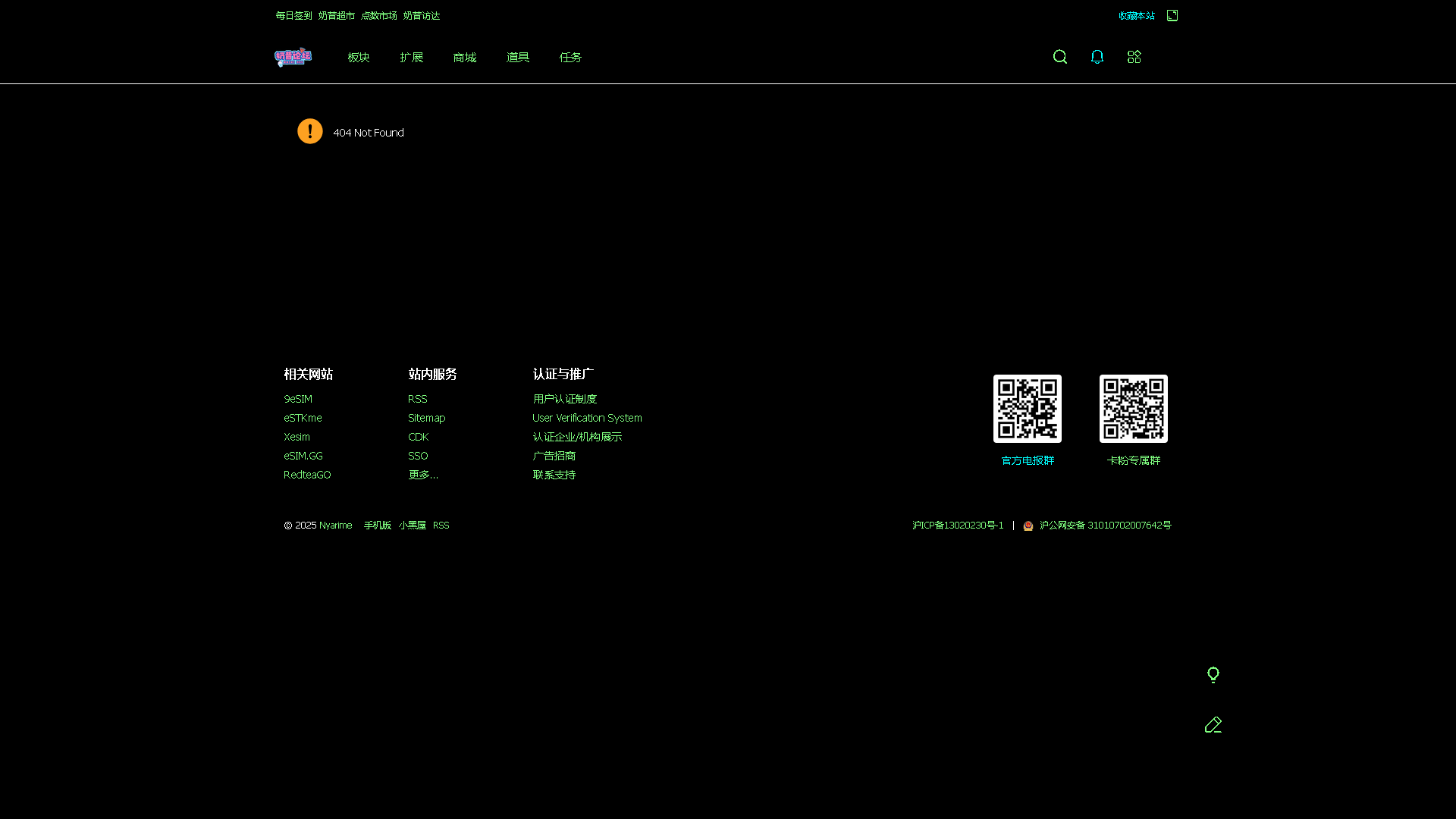Expand 更多... under 站内服务
Screen dimensions: 1456x819
(x=424, y=474)
